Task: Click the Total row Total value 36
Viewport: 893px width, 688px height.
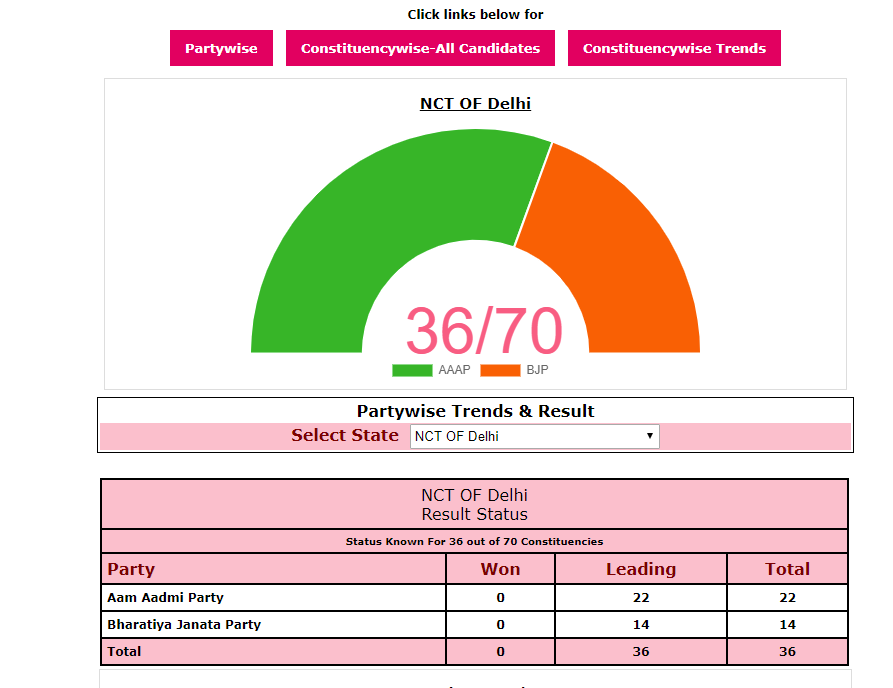Action: (787, 652)
